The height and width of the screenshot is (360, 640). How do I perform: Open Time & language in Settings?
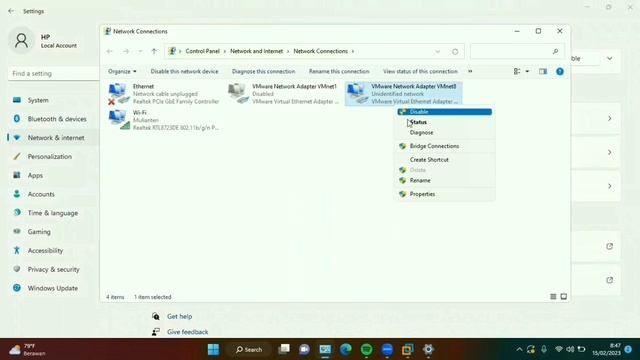click(x=53, y=213)
